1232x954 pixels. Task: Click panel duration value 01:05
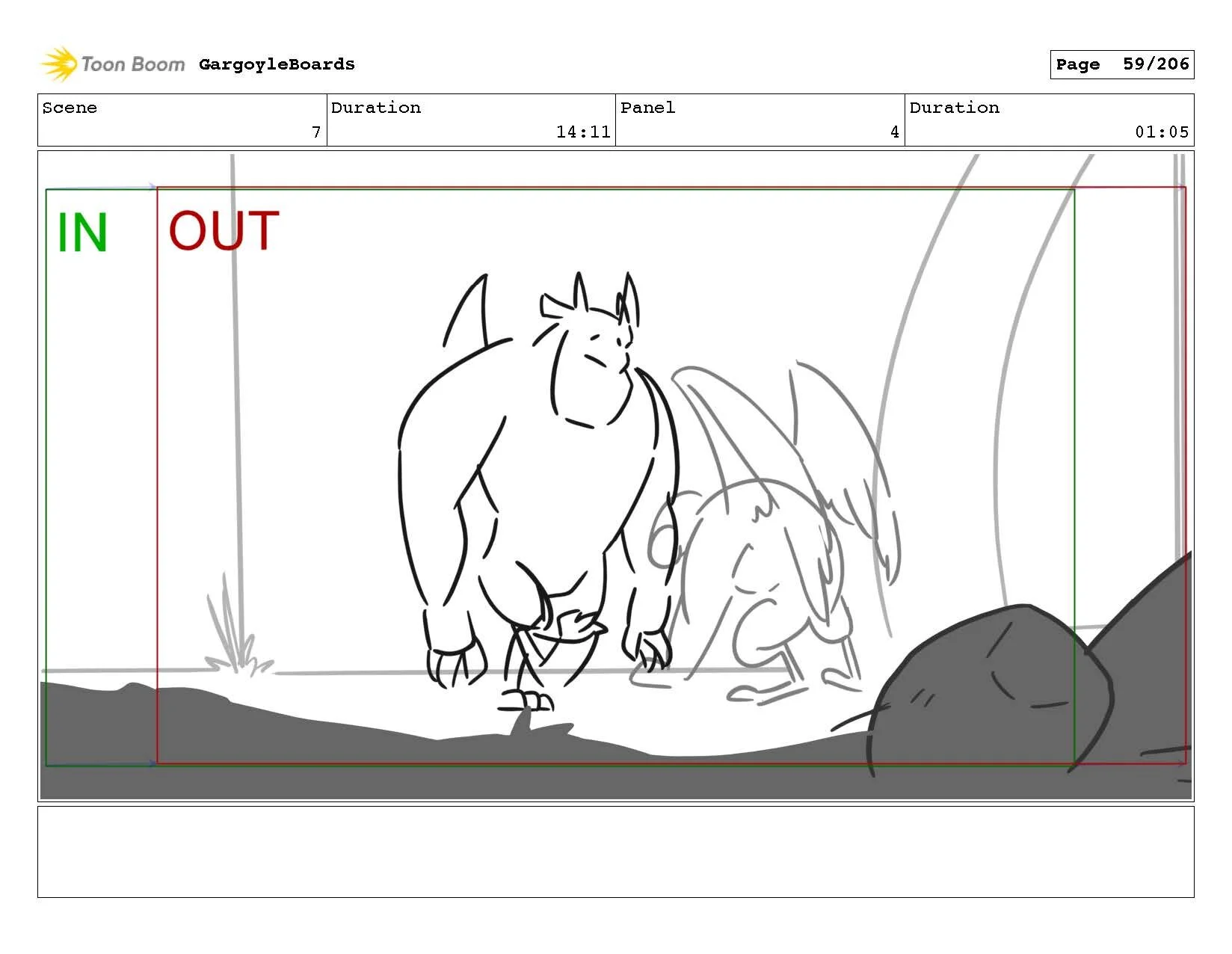pyautogui.click(x=1162, y=132)
